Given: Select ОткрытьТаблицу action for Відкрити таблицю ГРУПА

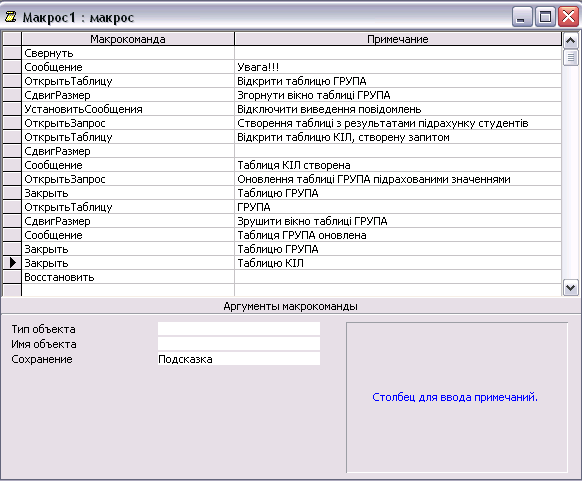Looking at the screenshot, I should pos(128,81).
